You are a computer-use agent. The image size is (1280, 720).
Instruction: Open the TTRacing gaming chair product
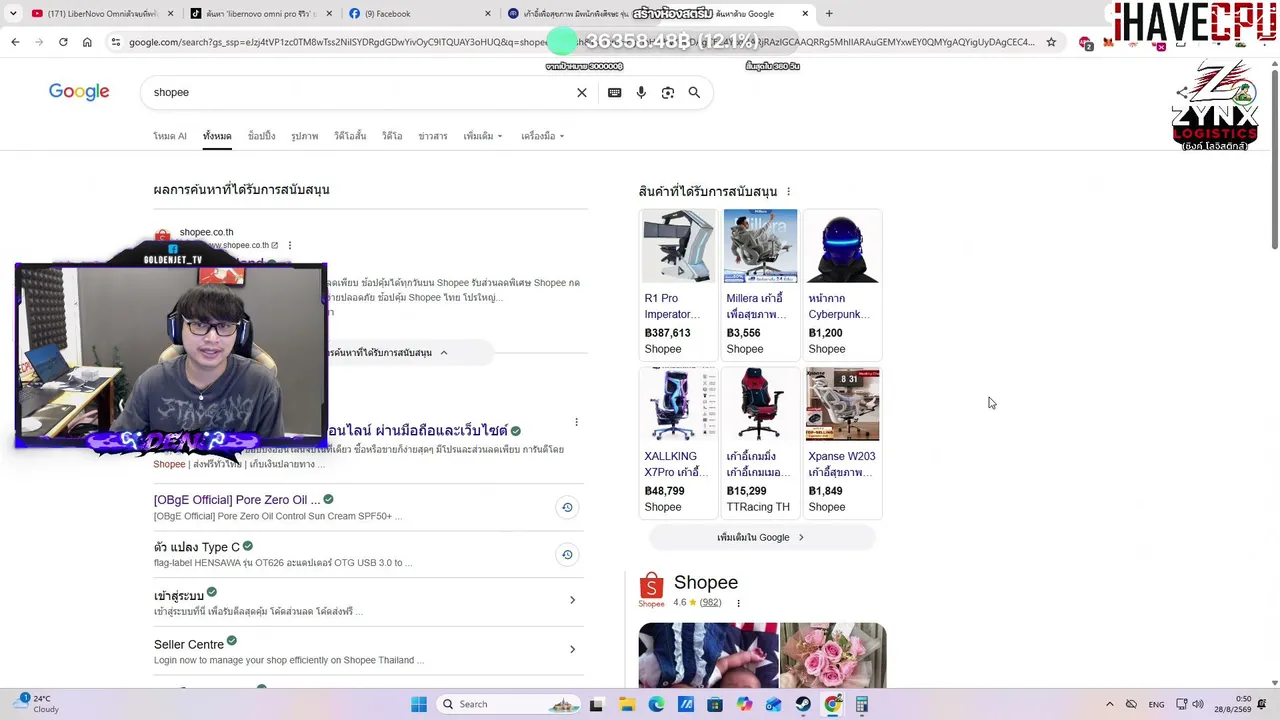click(x=760, y=441)
